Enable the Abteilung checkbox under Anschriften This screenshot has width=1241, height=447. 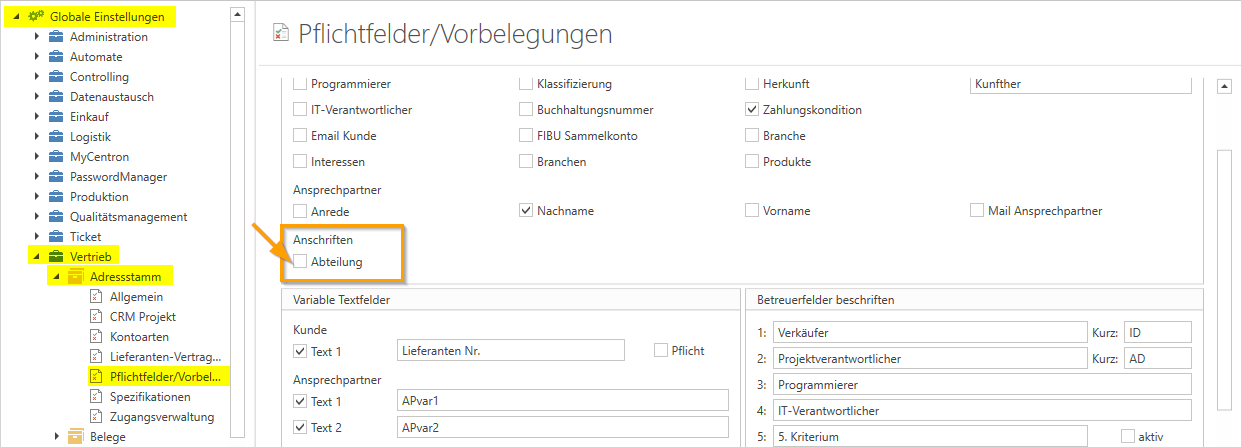pos(300,262)
